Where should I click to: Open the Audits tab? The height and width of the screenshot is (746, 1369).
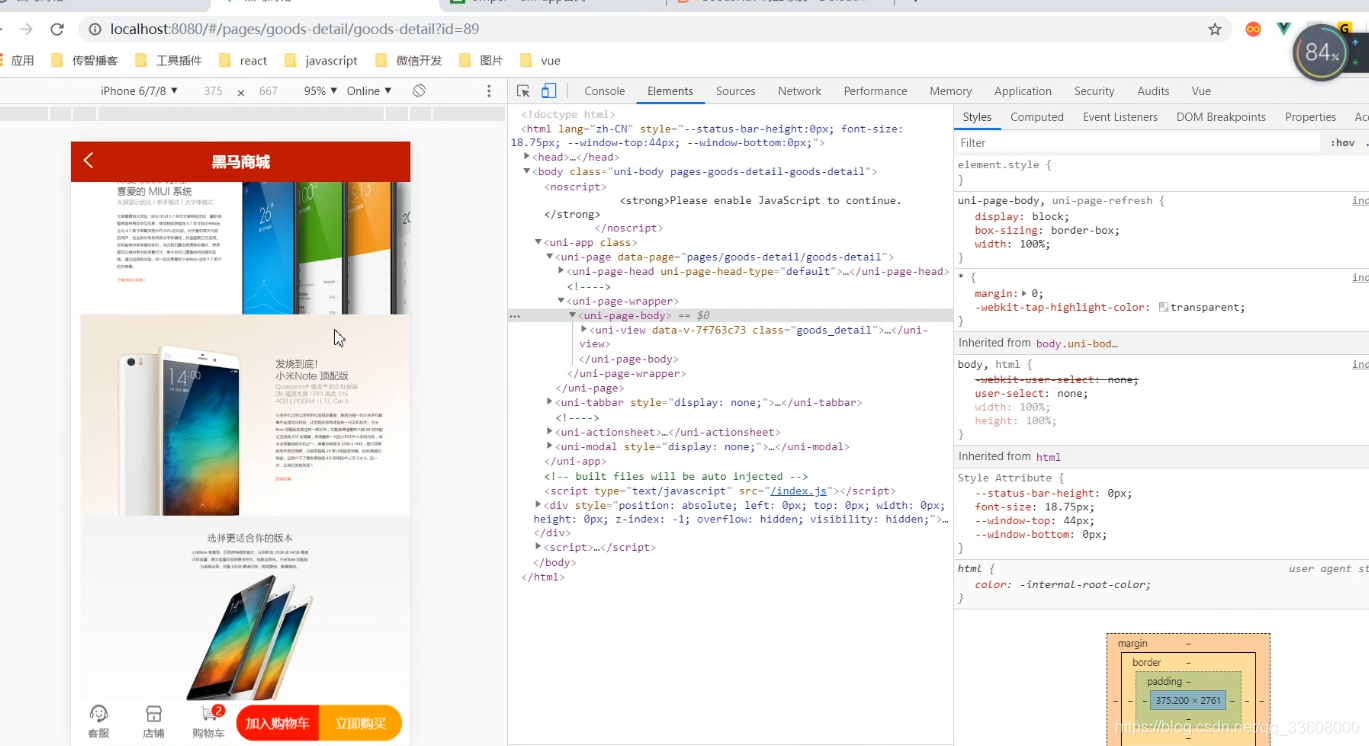[1153, 91]
